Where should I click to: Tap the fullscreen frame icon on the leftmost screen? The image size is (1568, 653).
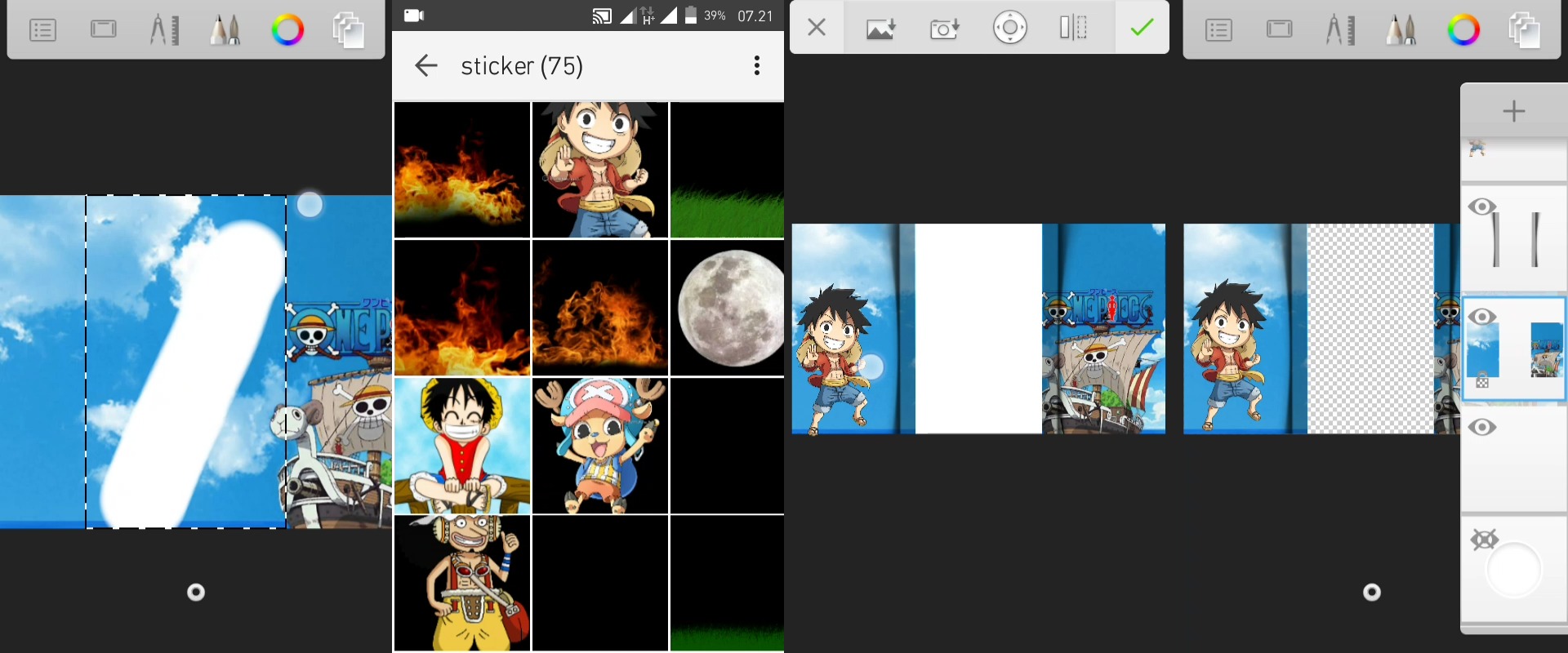pos(104,29)
